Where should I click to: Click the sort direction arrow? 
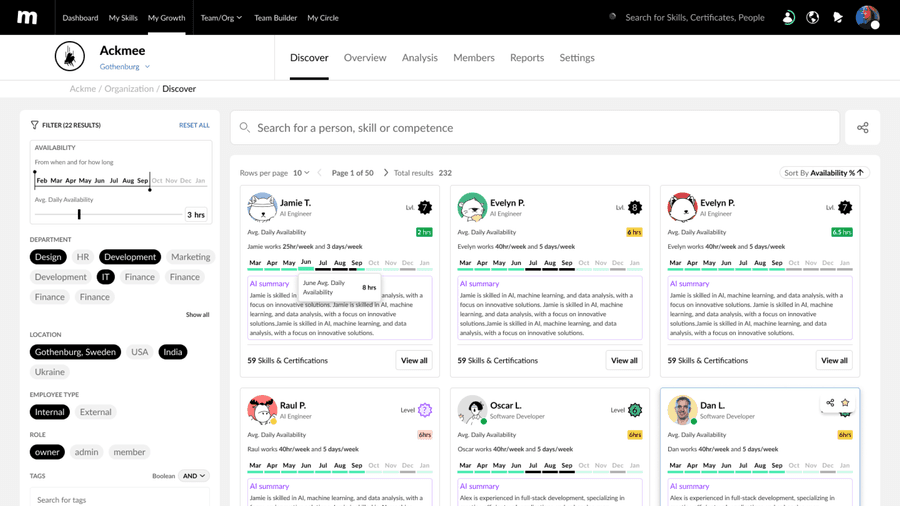(860, 173)
